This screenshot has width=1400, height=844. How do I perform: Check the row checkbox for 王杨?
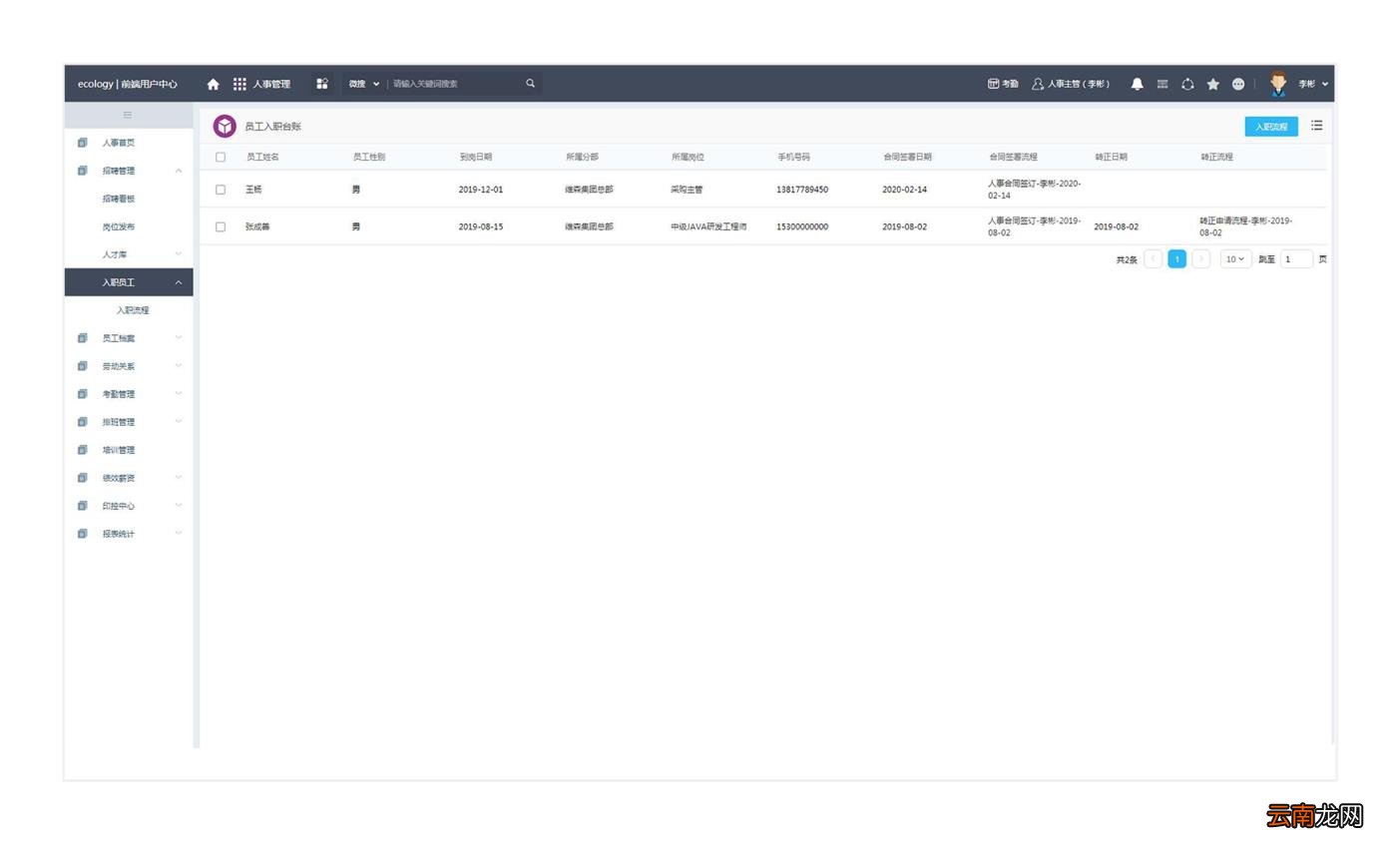point(221,190)
